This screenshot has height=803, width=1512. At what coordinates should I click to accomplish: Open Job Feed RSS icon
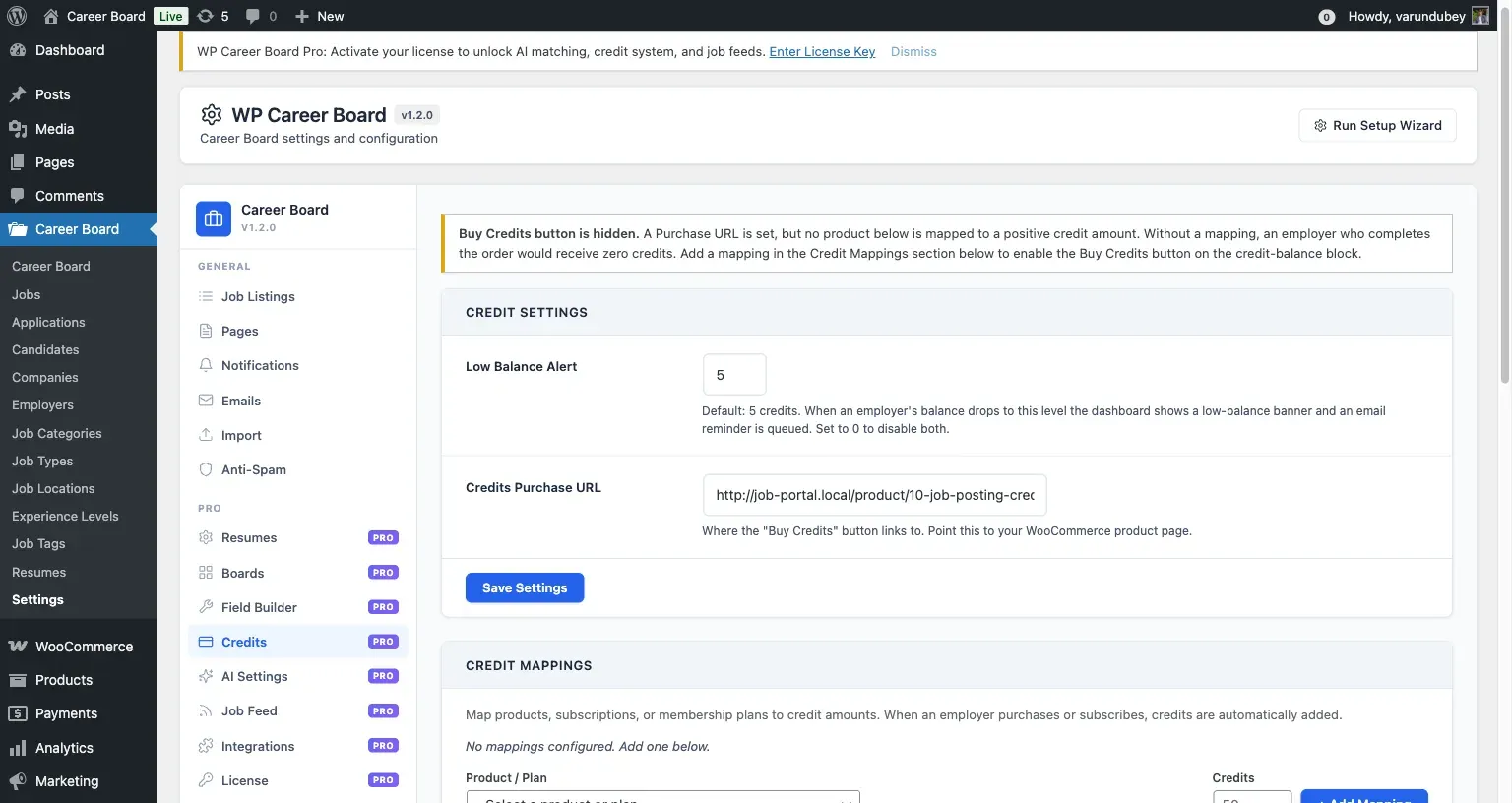coord(206,710)
